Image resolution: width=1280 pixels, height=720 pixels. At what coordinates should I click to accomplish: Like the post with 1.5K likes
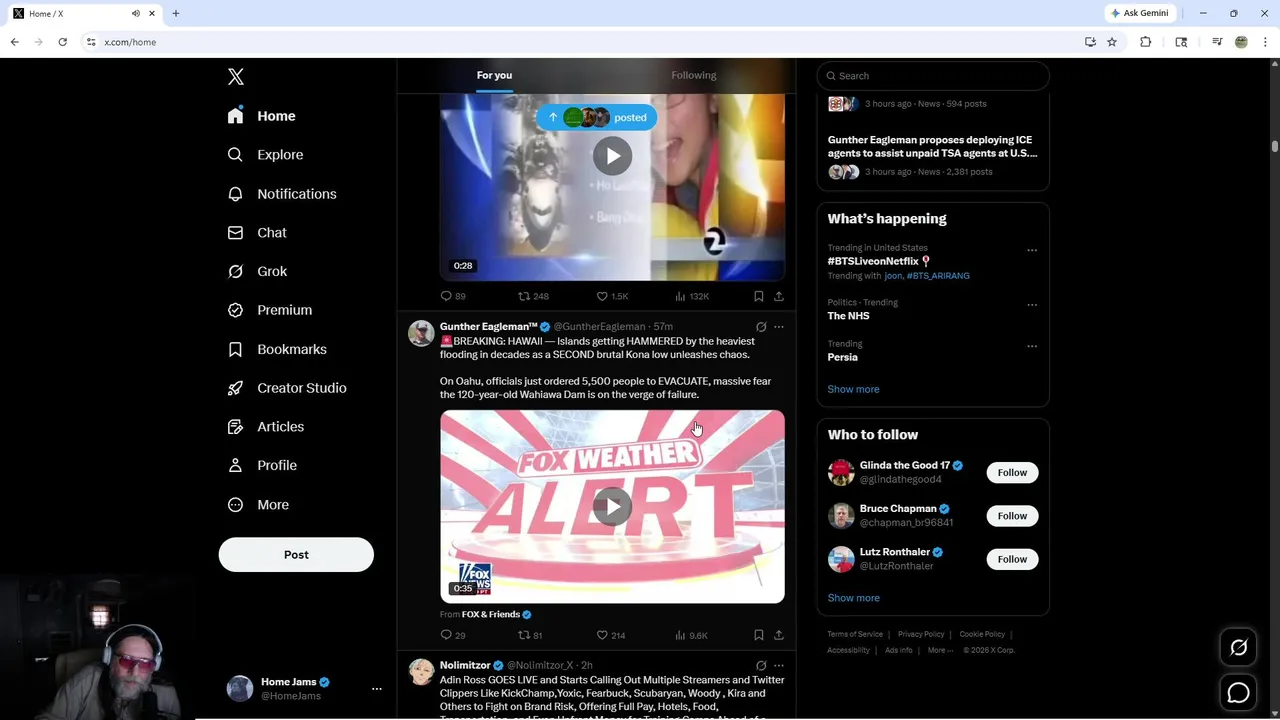[612, 296]
